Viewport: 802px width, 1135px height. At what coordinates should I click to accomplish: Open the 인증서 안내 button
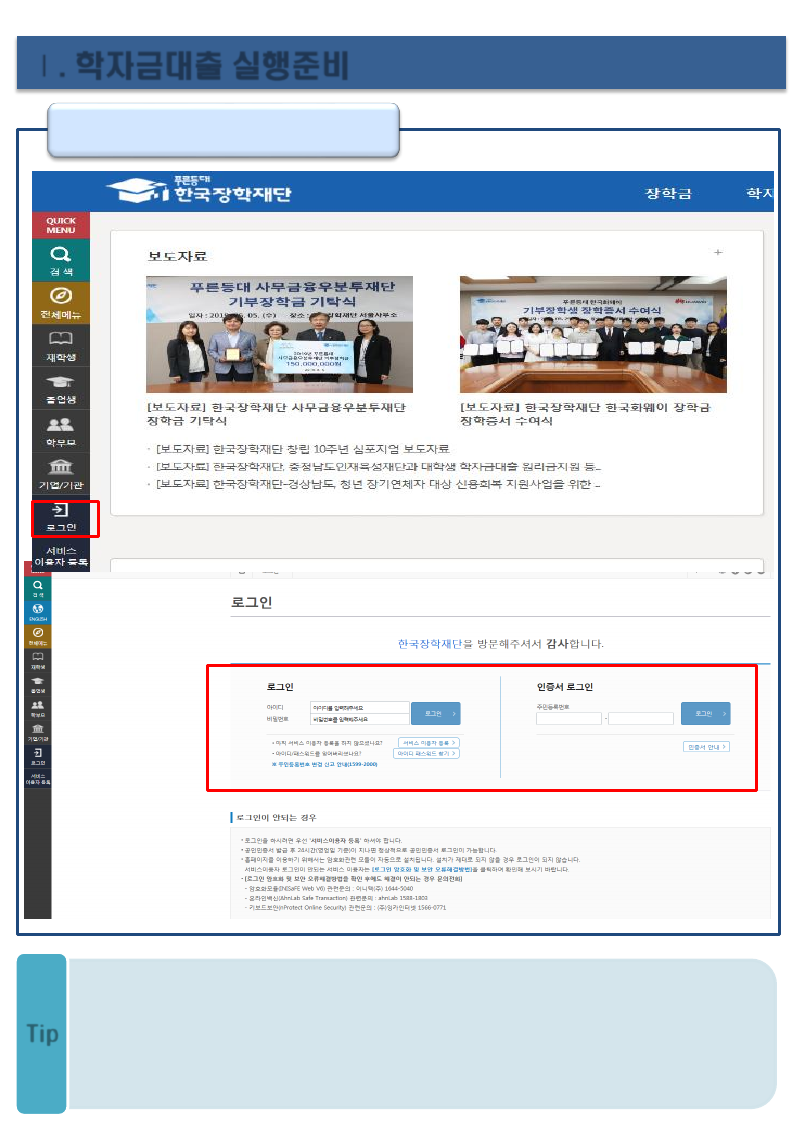tap(706, 747)
